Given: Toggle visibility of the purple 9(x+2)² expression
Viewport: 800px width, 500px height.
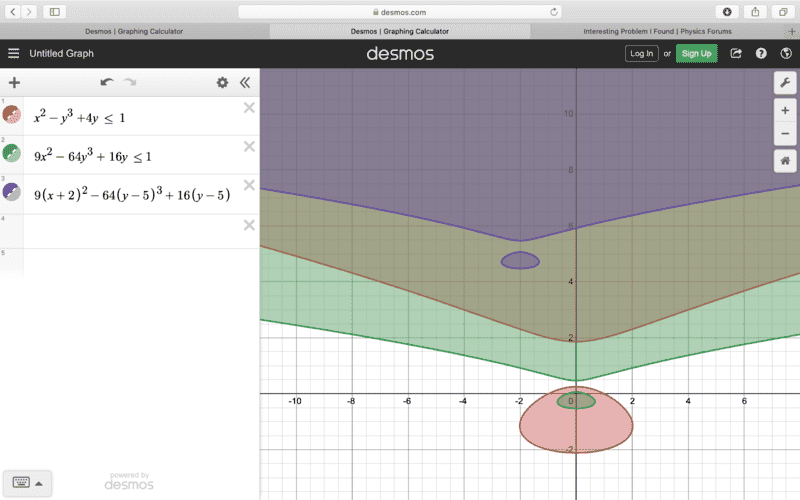Looking at the screenshot, I should coord(12,192).
